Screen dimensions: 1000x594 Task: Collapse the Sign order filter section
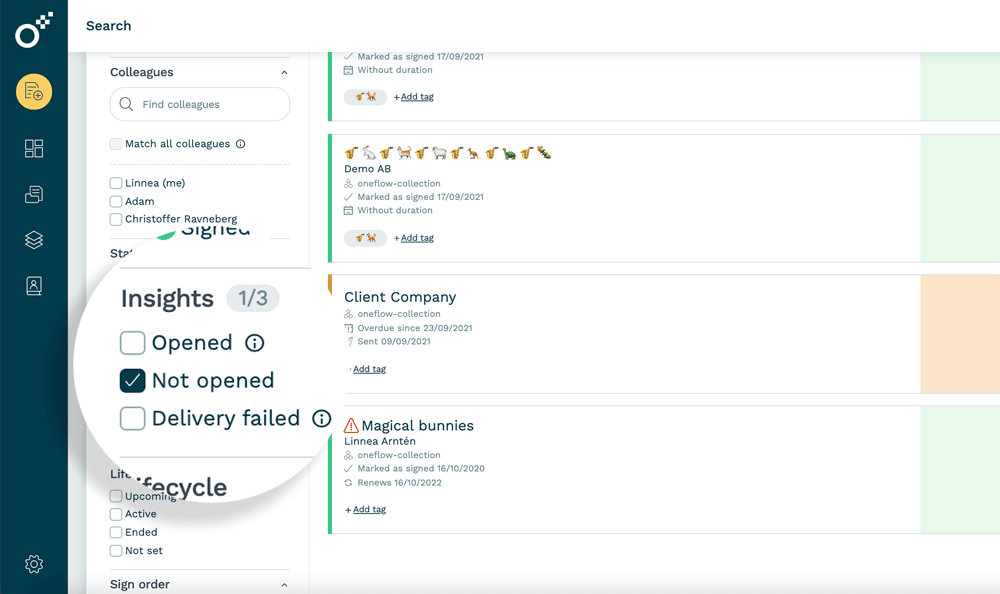point(284,585)
